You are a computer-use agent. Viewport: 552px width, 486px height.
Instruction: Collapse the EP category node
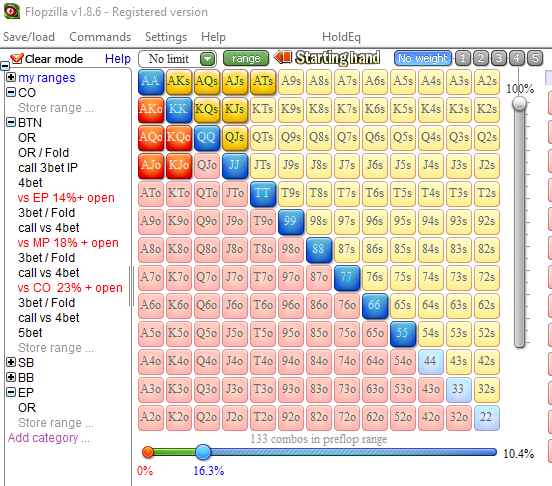pos(11,392)
